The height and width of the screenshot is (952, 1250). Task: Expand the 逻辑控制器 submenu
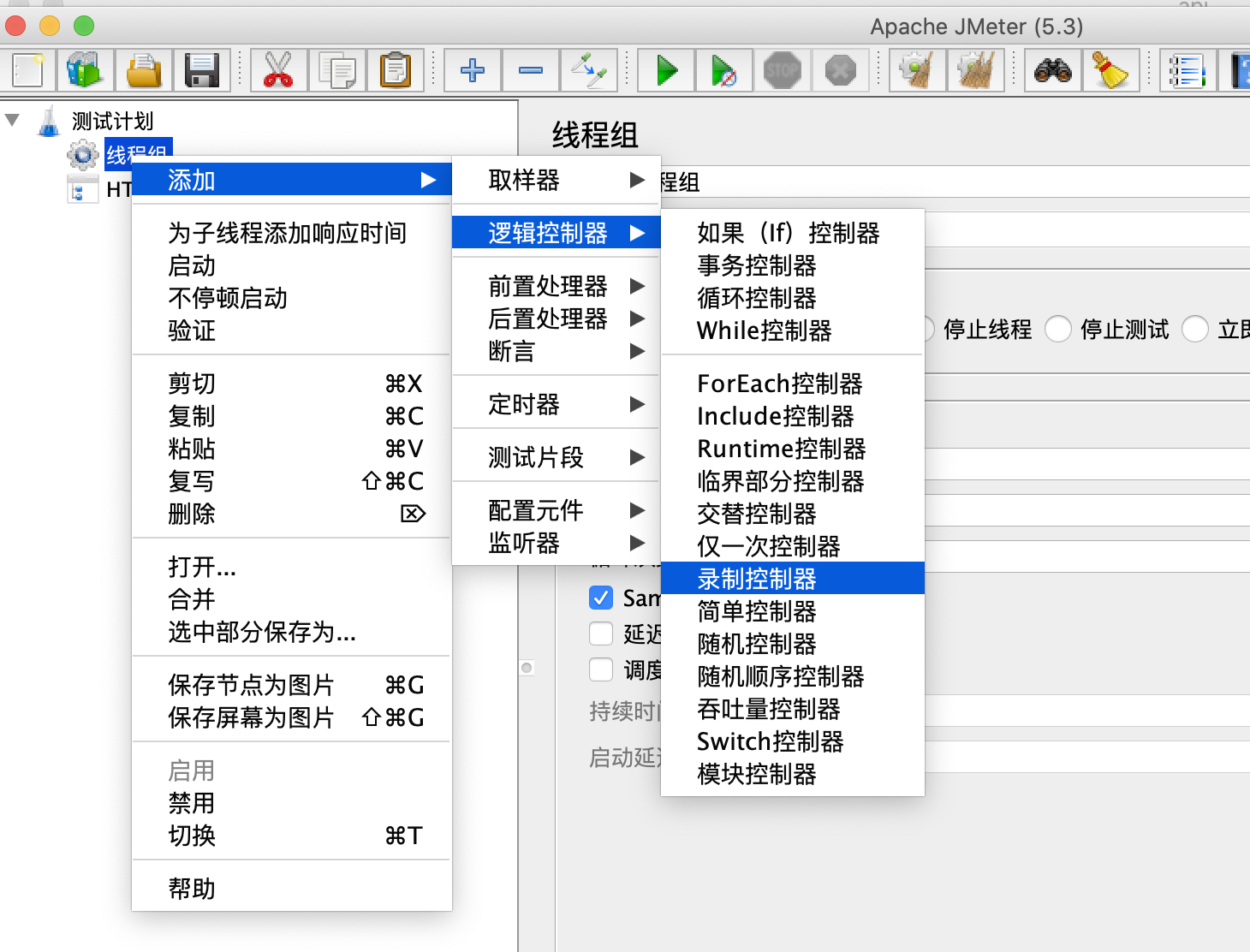coord(557,233)
